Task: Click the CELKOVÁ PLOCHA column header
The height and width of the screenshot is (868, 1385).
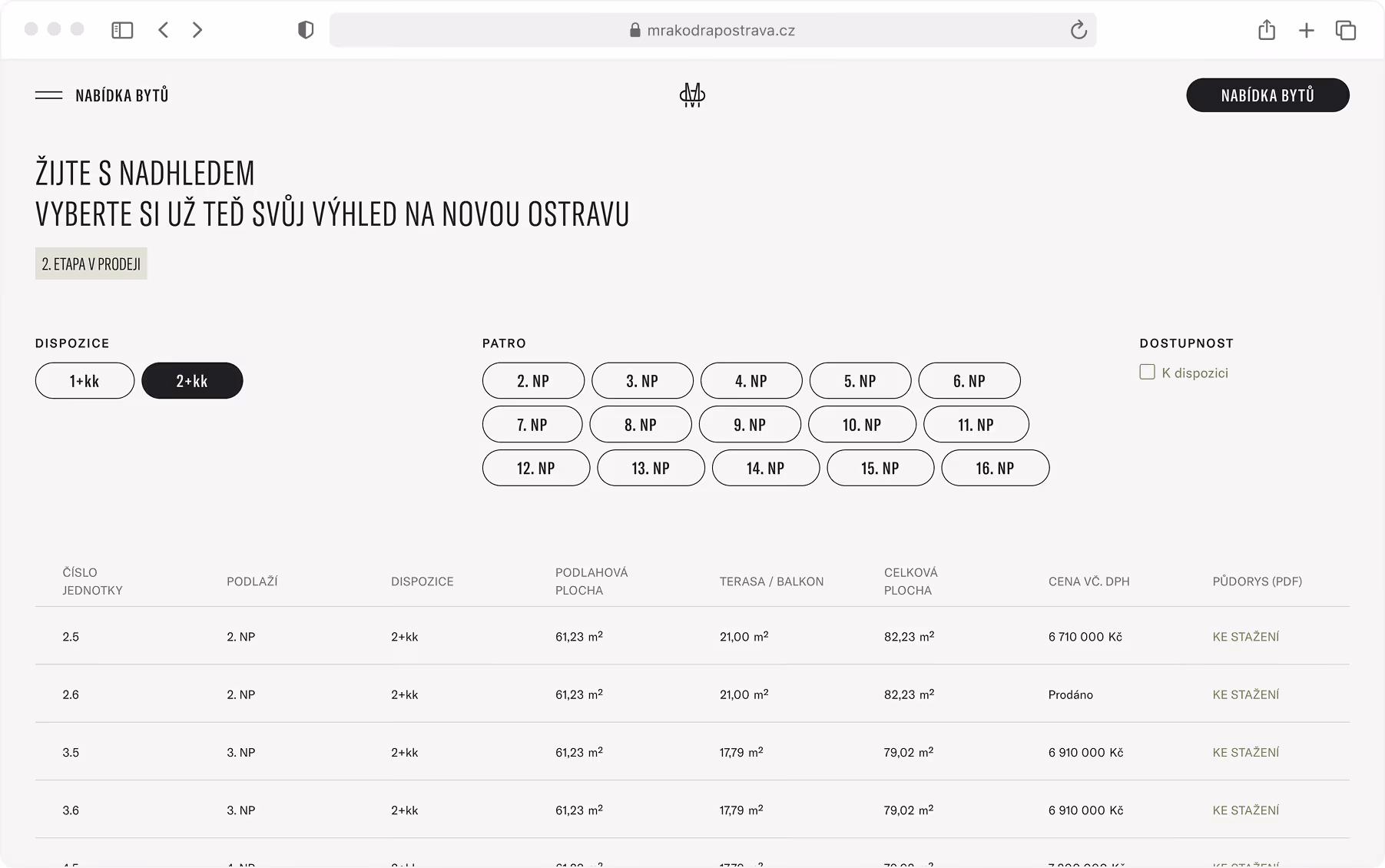Action: (x=911, y=581)
